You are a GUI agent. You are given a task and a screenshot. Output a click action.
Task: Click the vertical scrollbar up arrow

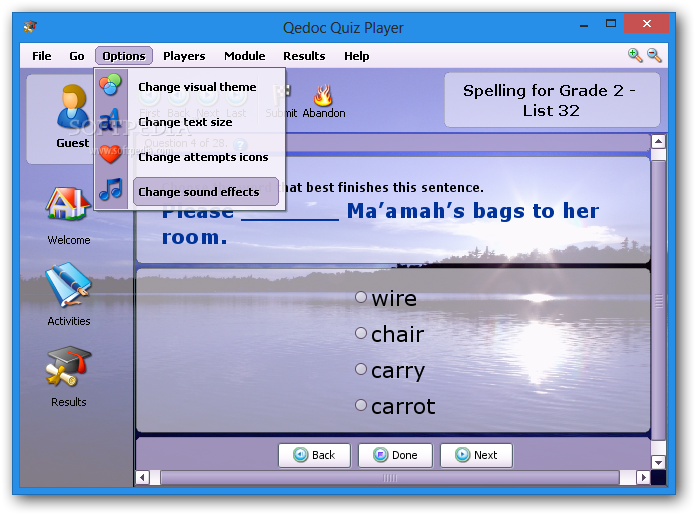coord(658,142)
